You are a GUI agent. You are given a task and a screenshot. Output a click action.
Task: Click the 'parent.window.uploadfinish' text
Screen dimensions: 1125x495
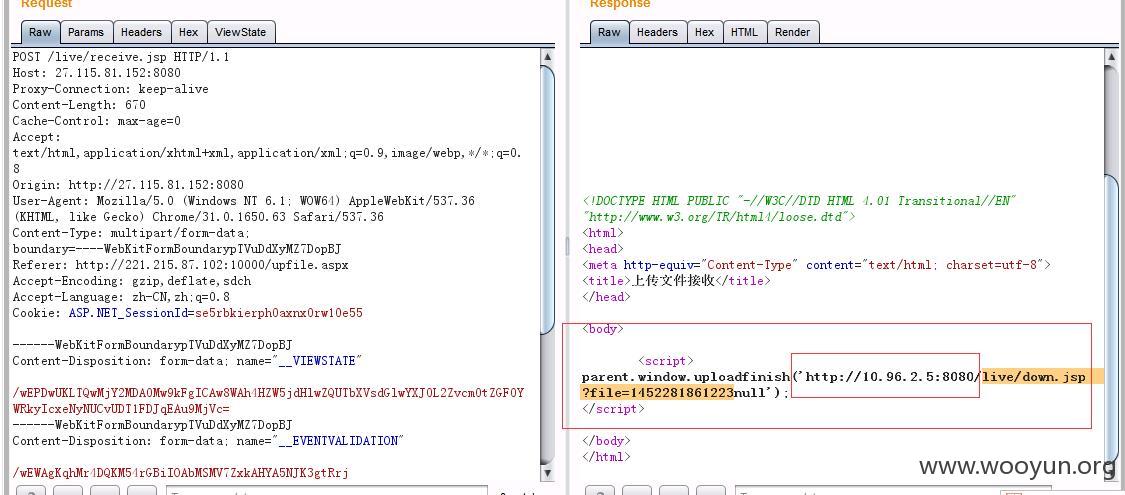click(x=687, y=377)
